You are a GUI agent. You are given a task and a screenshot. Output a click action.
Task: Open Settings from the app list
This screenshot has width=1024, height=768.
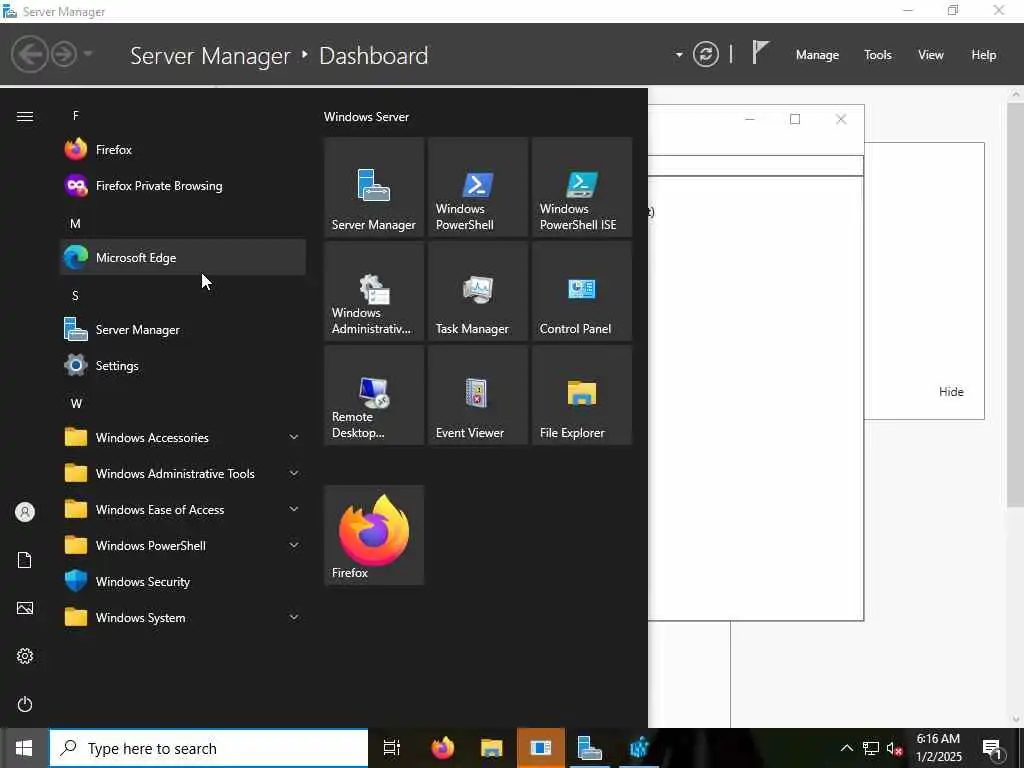(x=183, y=365)
